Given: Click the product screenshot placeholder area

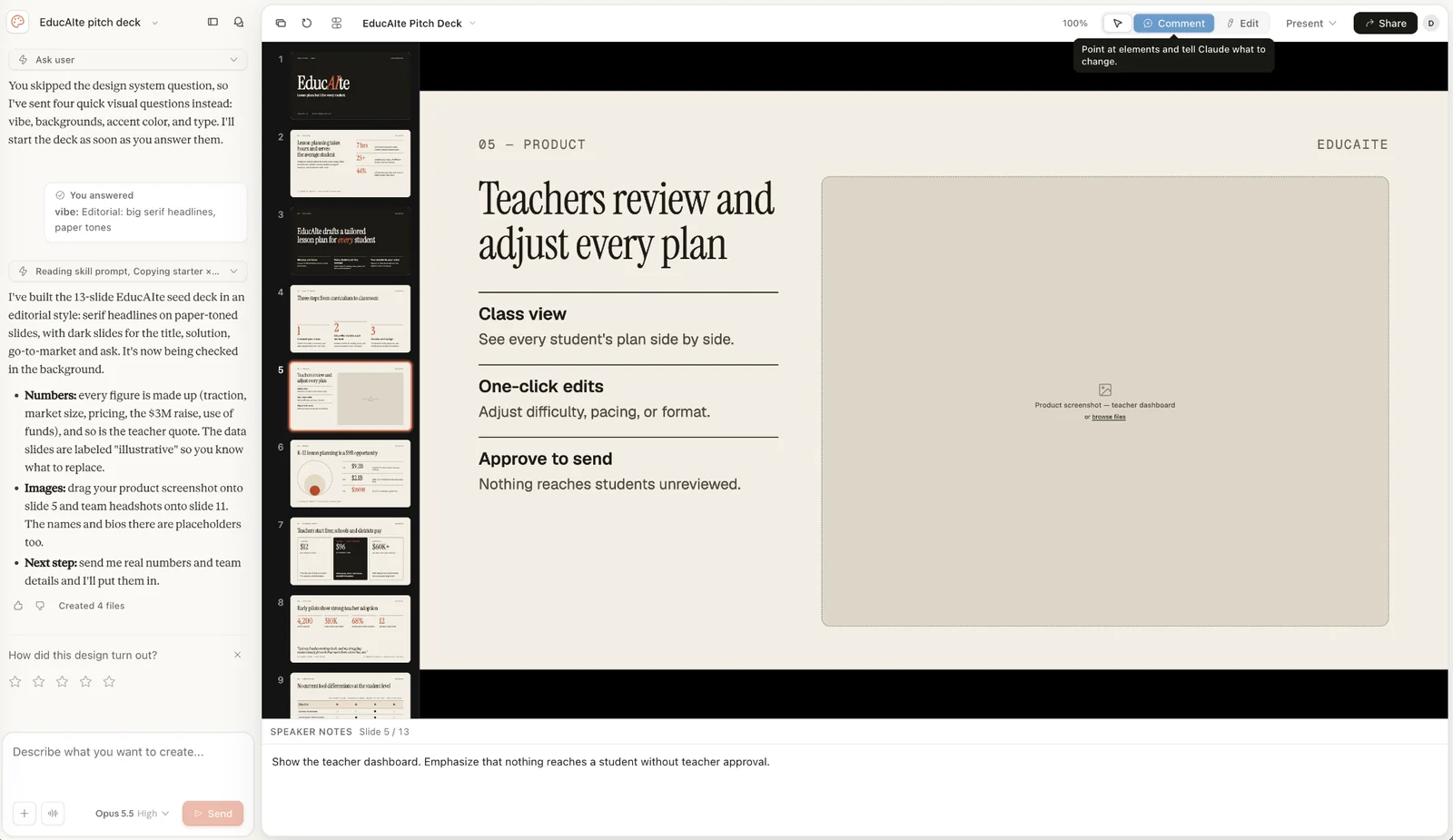Looking at the screenshot, I should point(1105,401).
